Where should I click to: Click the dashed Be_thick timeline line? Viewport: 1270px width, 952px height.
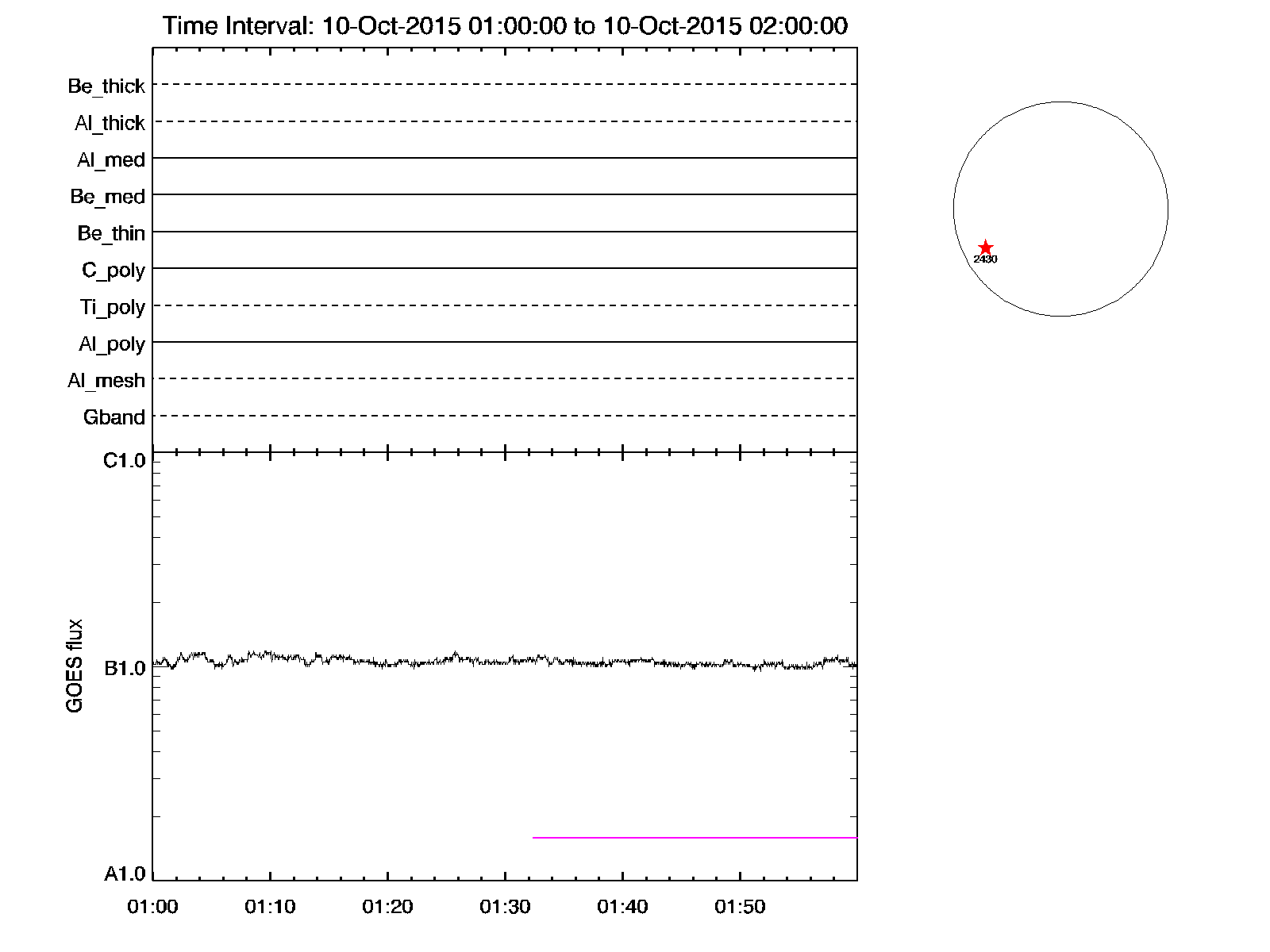coord(505,84)
